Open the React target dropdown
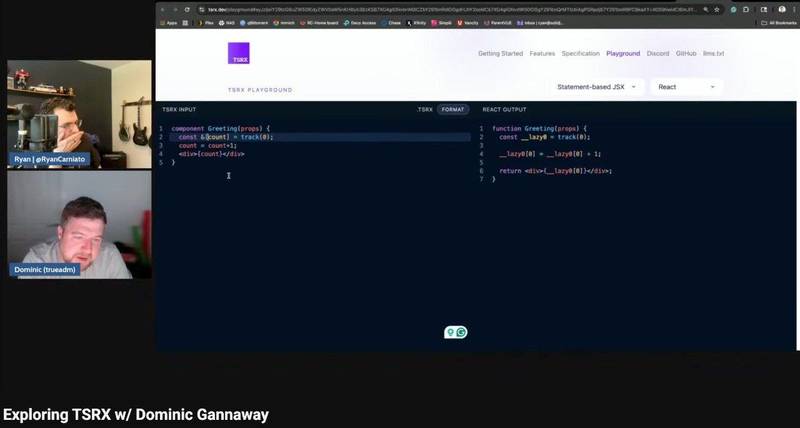This screenshot has width=800, height=428. click(686, 87)
